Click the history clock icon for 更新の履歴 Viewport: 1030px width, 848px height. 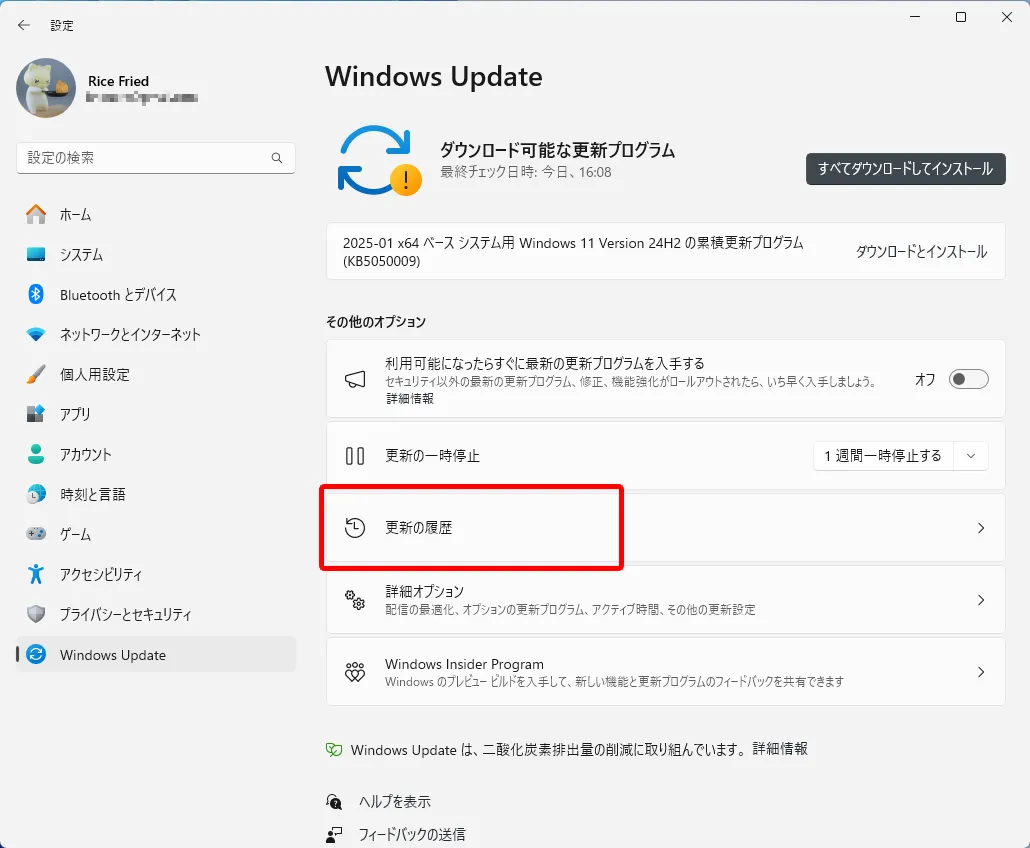[x=355, y=527]
